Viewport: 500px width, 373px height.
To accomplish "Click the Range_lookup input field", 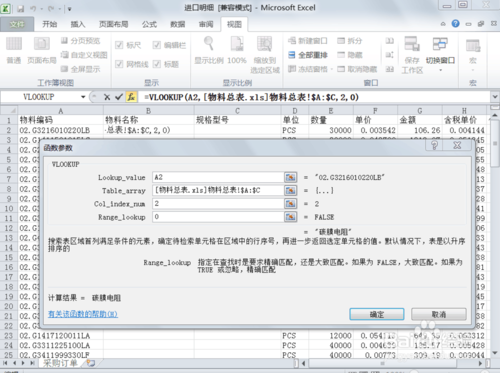I will [218, 217].
